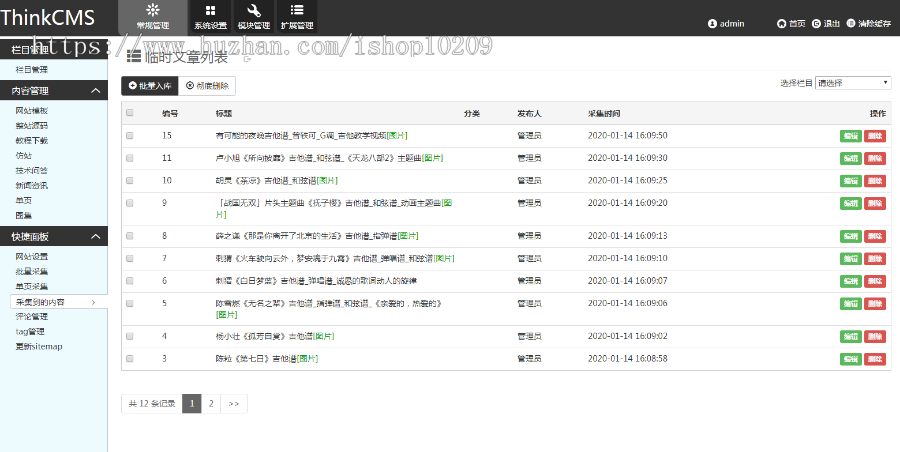Open 图集 in sidebar

coord(24,215)
